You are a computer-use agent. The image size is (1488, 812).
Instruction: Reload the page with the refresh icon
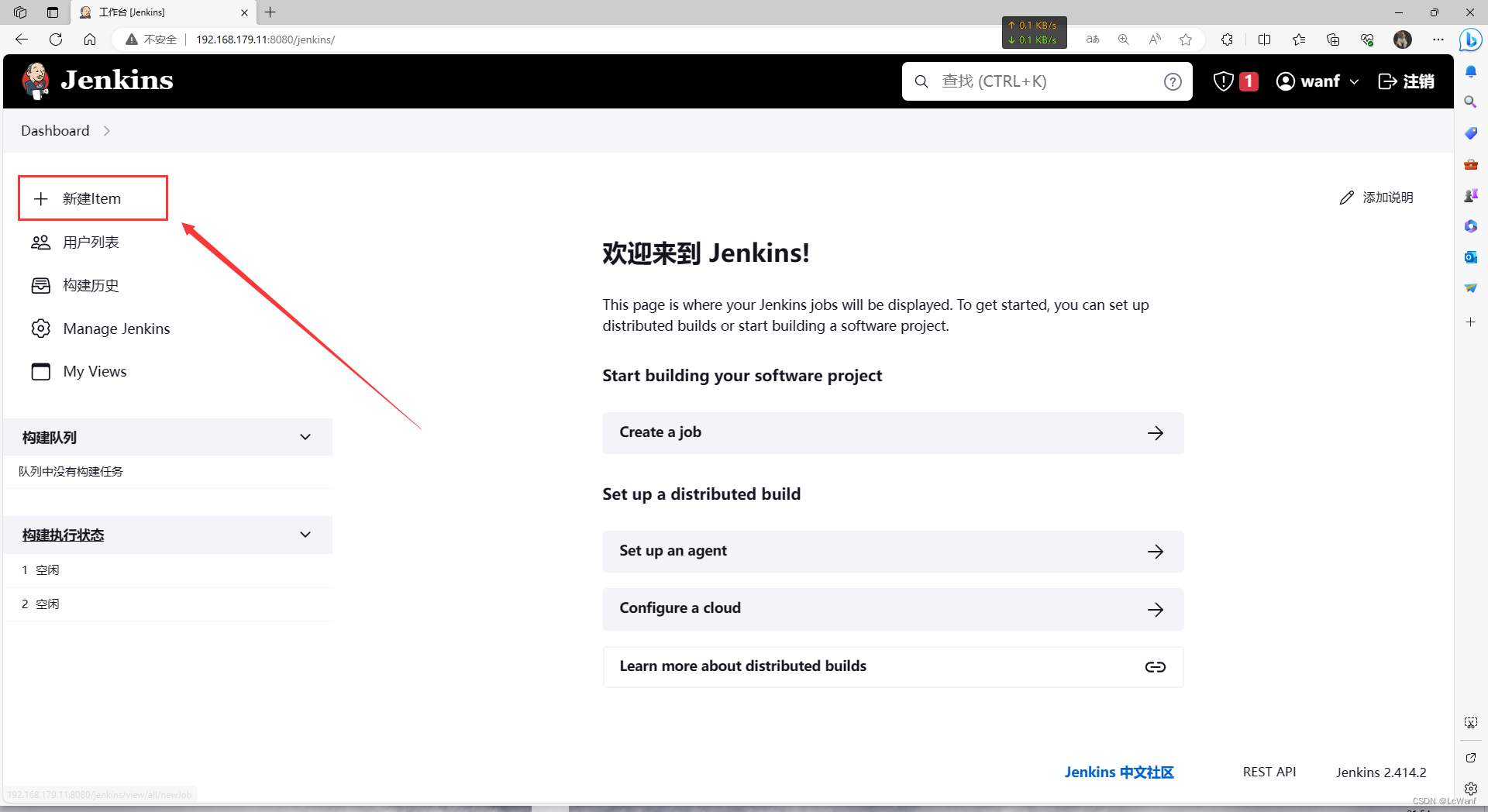[x=56, y=40]
